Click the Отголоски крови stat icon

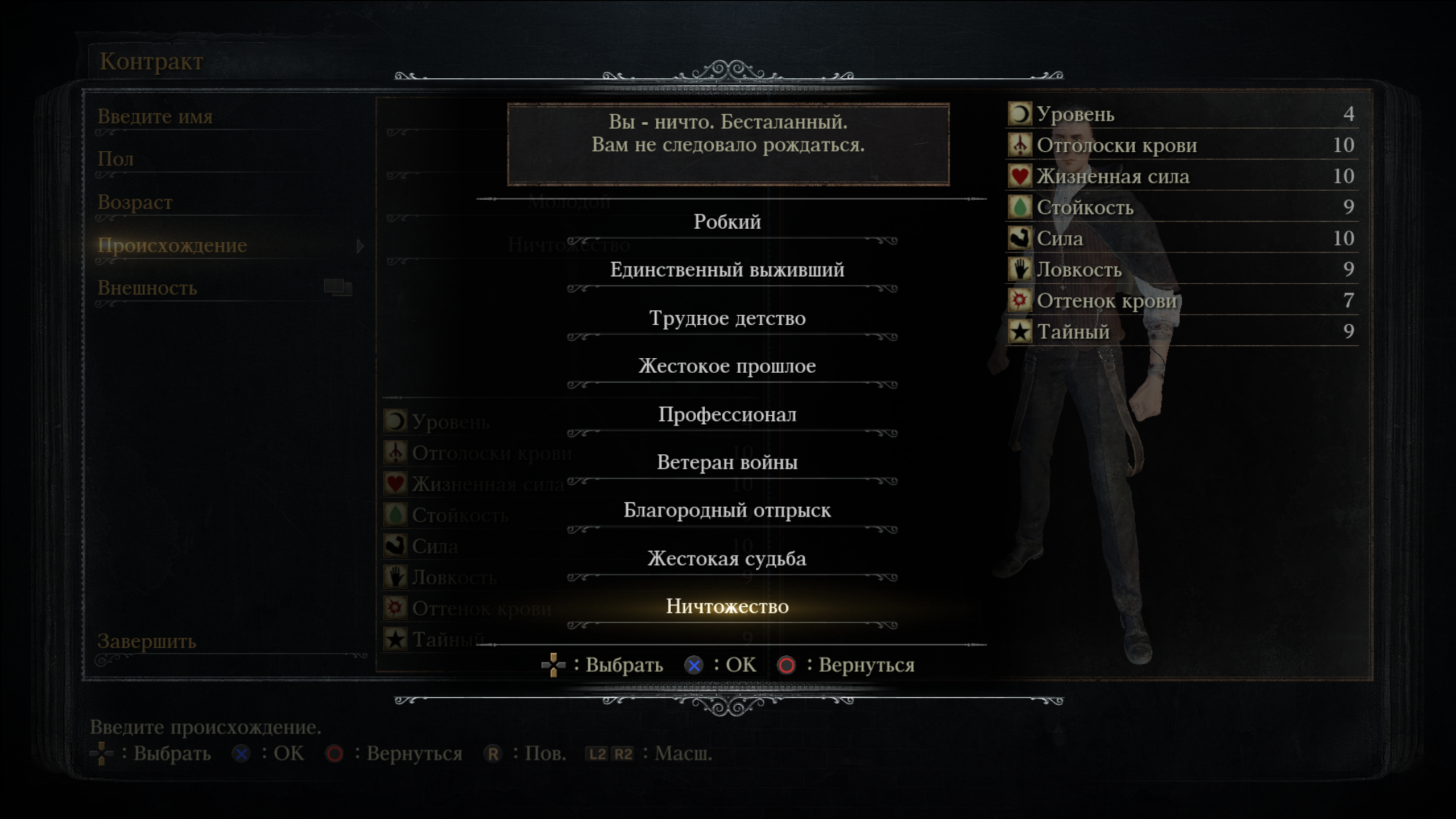[1019, 144]
